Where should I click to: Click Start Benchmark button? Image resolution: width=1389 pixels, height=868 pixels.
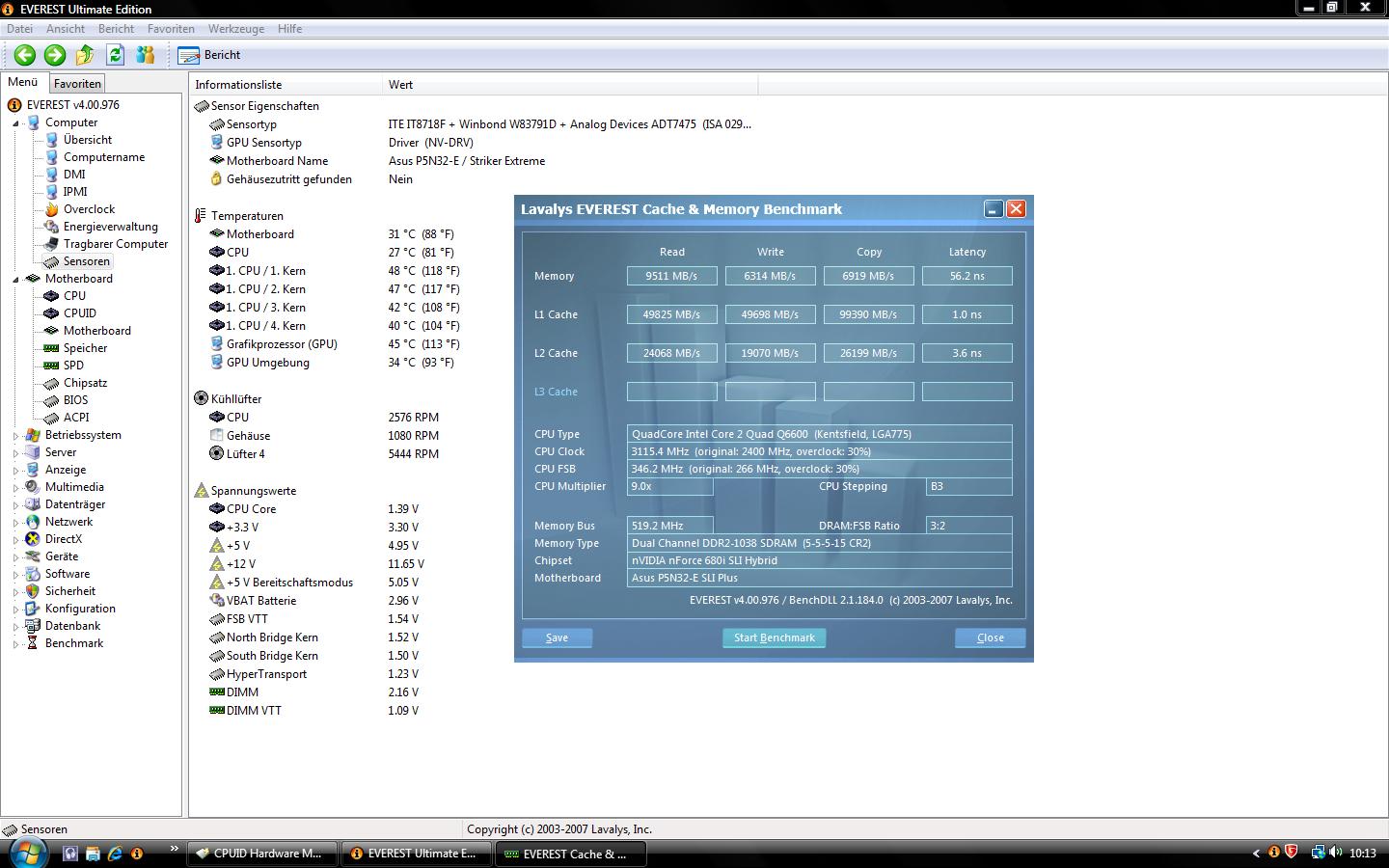(x=774, y=637)
